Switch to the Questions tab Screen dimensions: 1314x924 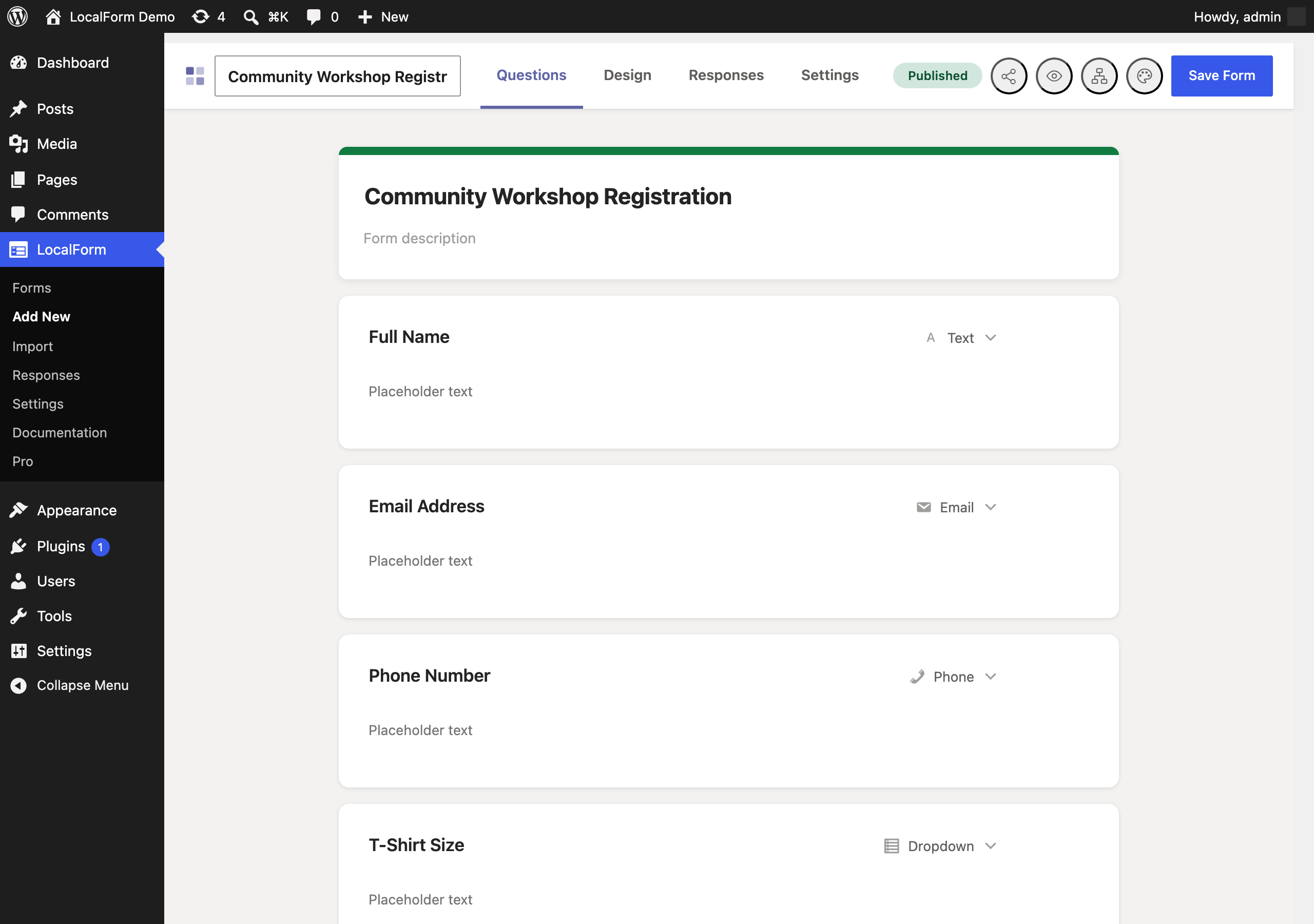point(531,75)
